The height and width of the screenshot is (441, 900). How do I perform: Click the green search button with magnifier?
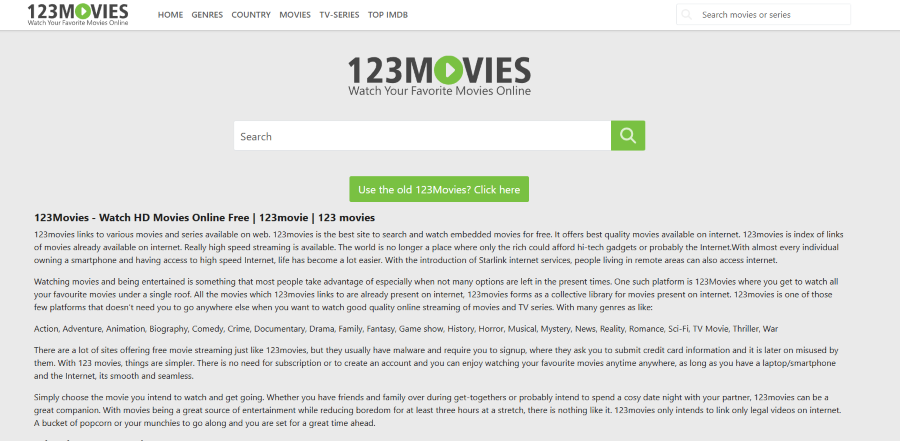pyautogui.click(x=628, y=136)
